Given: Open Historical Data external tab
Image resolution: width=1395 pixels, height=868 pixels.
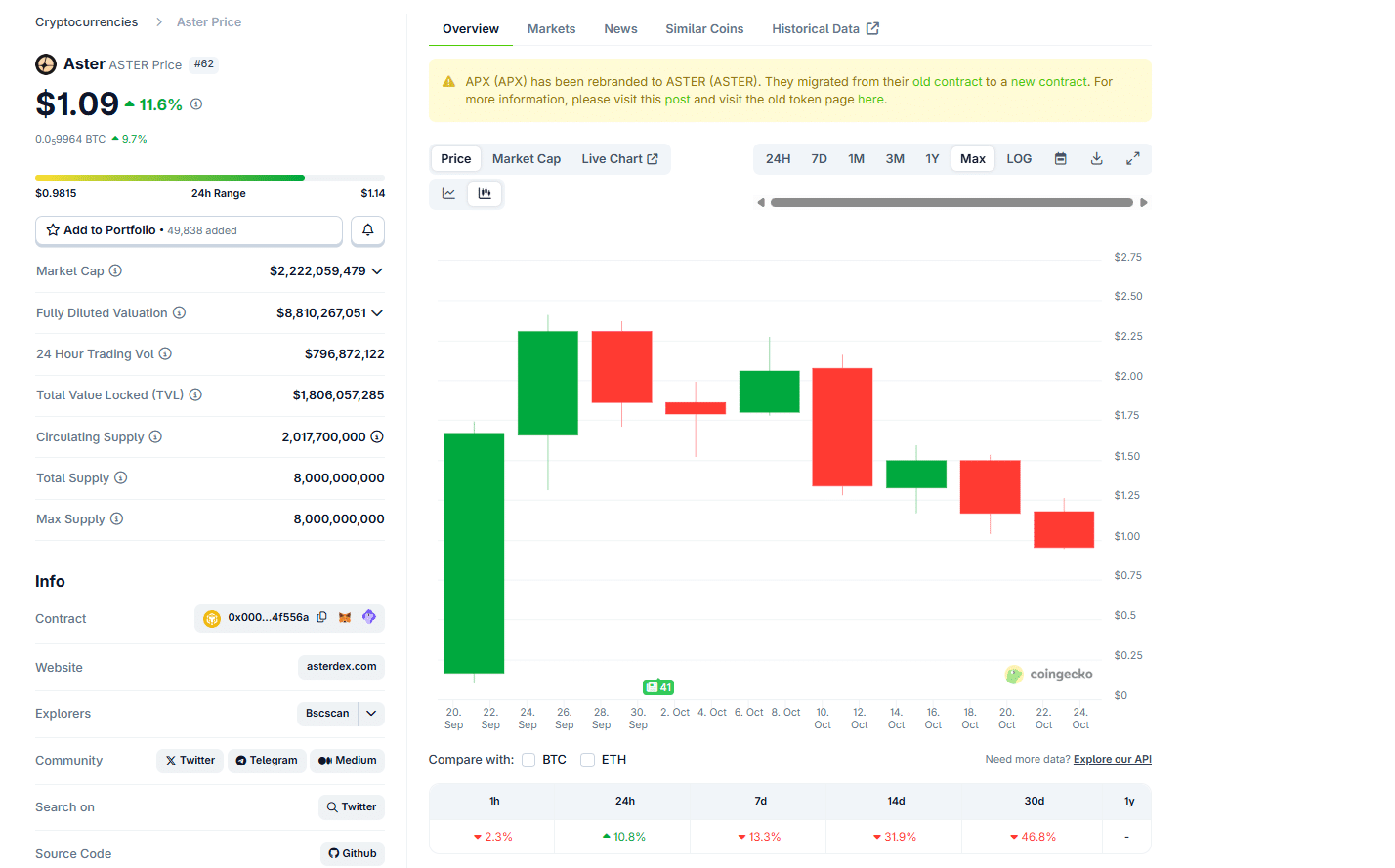Looking at the screenshot, I should [825, 29].
